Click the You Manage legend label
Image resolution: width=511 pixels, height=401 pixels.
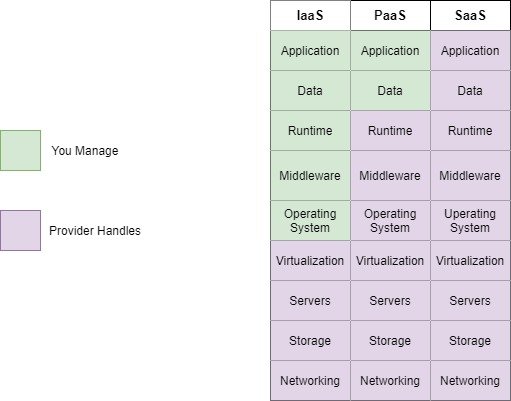click(x=85, y=151)
